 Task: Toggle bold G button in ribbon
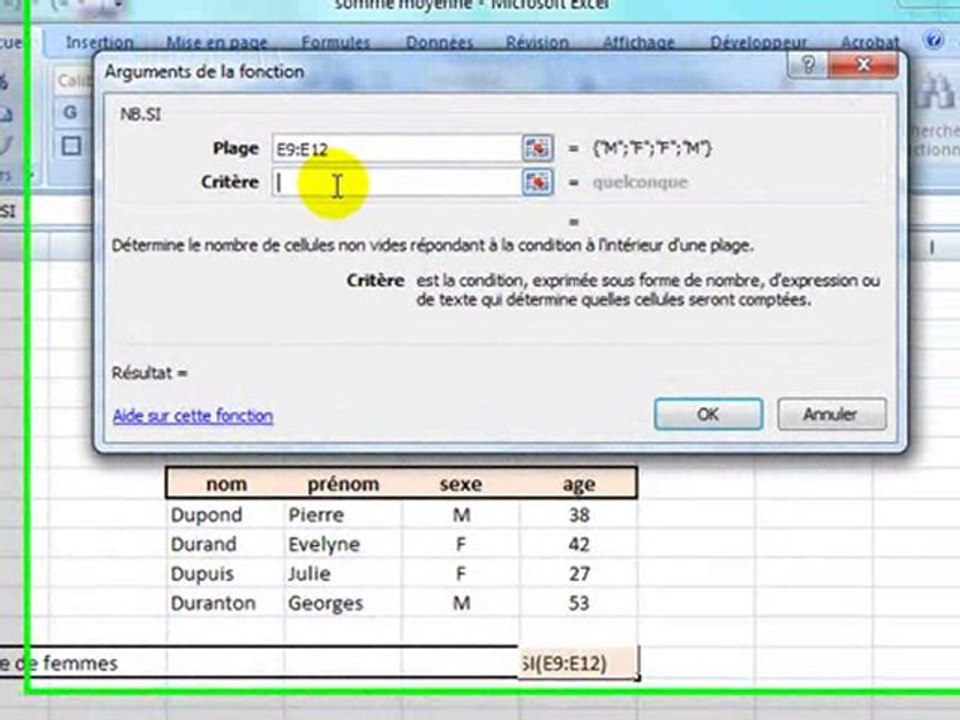coord(70,113)
